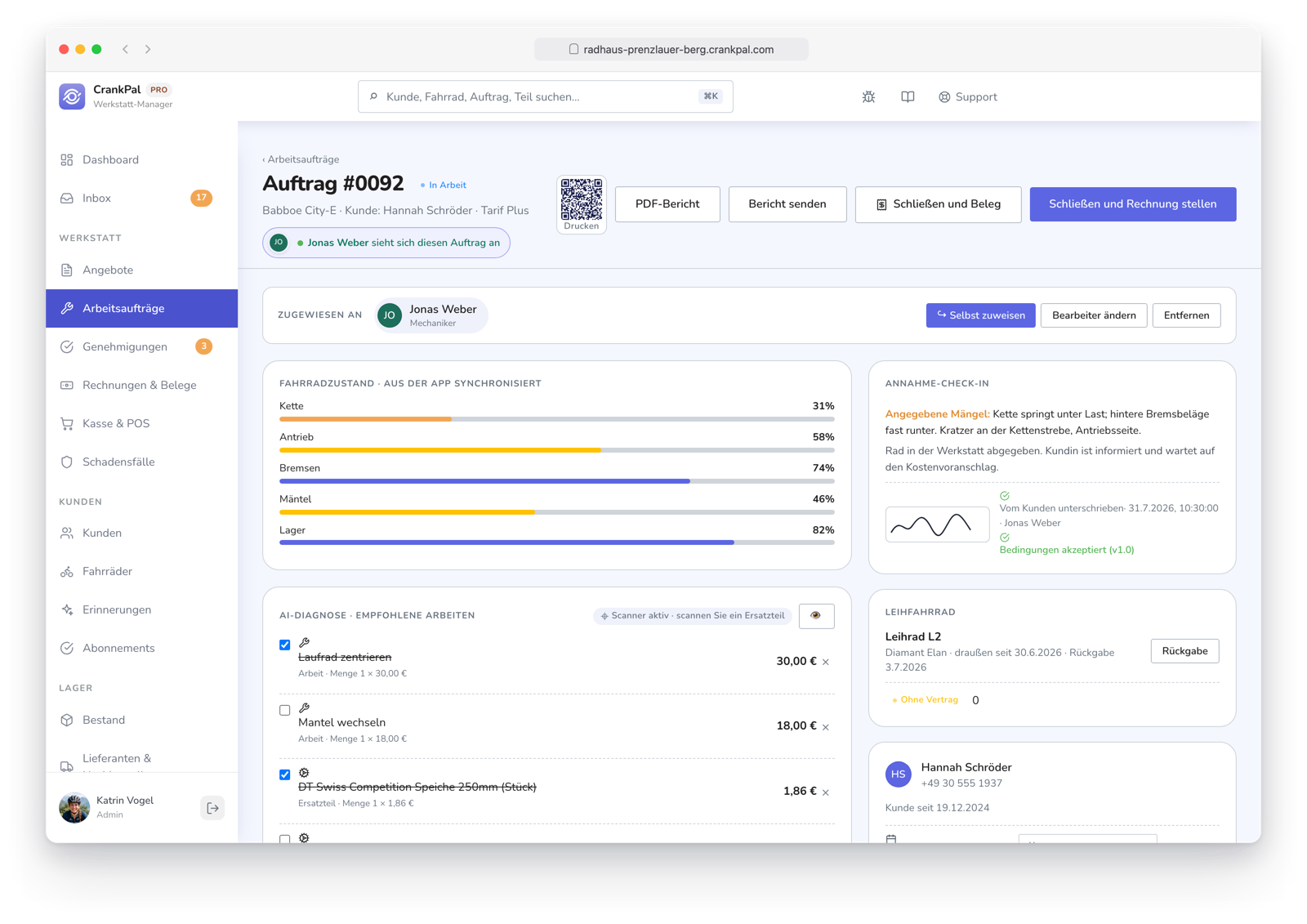Open Inbox in the sidebar

(x=141, y=198)
